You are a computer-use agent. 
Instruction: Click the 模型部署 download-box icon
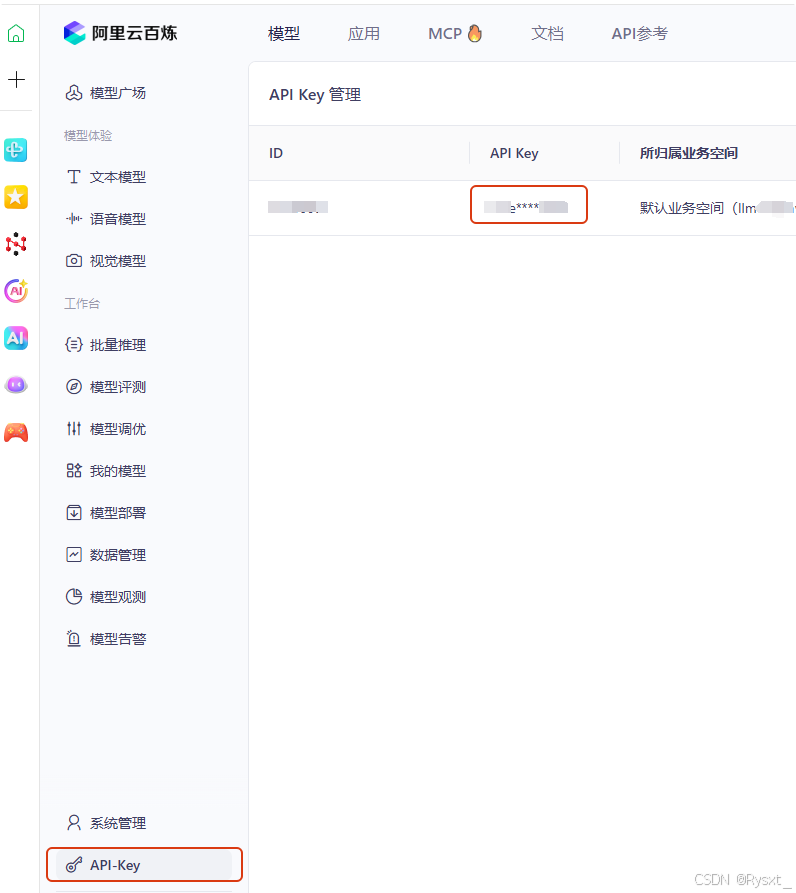click(73, 513)
